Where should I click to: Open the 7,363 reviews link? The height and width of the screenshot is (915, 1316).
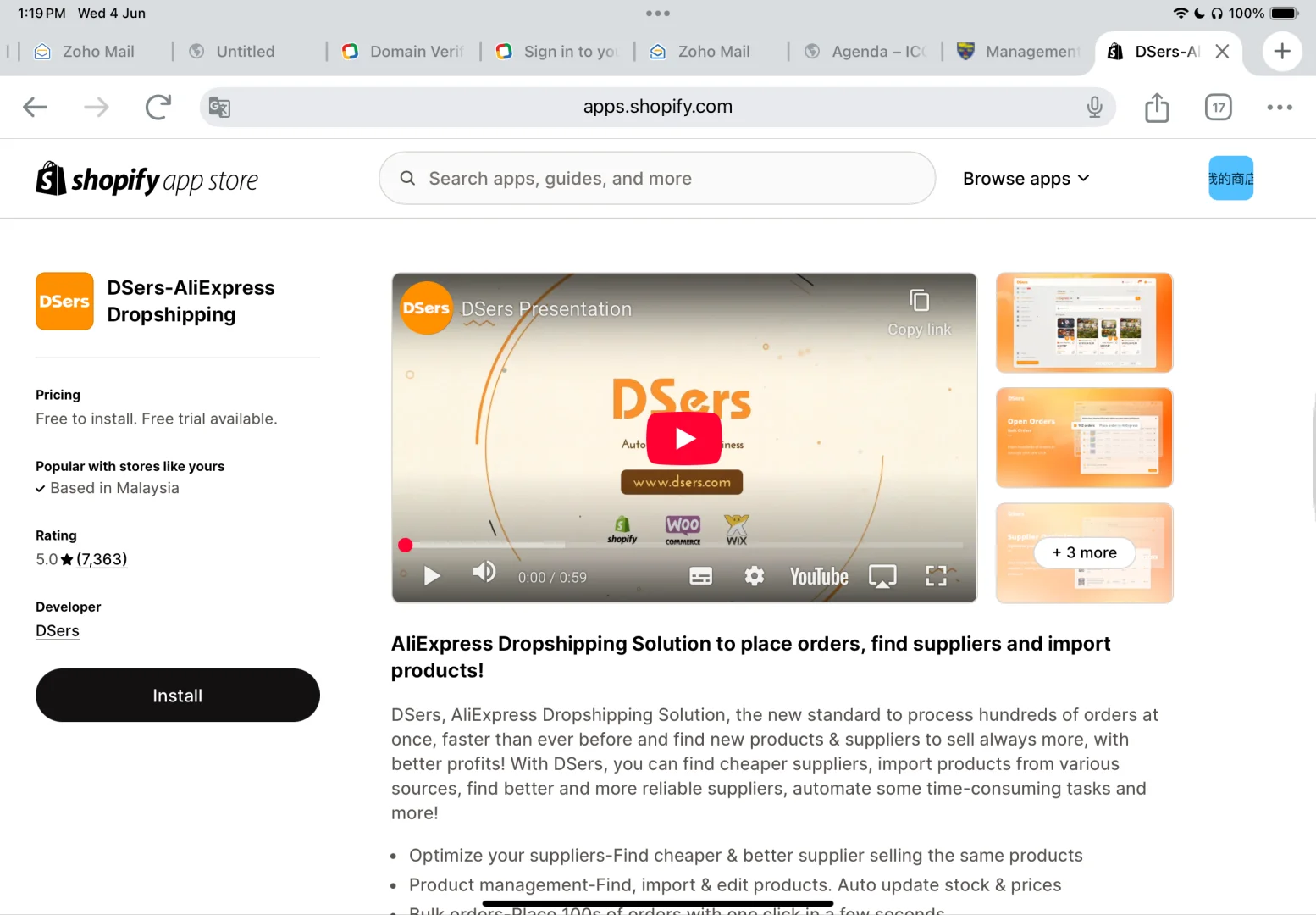click(101, 559)
